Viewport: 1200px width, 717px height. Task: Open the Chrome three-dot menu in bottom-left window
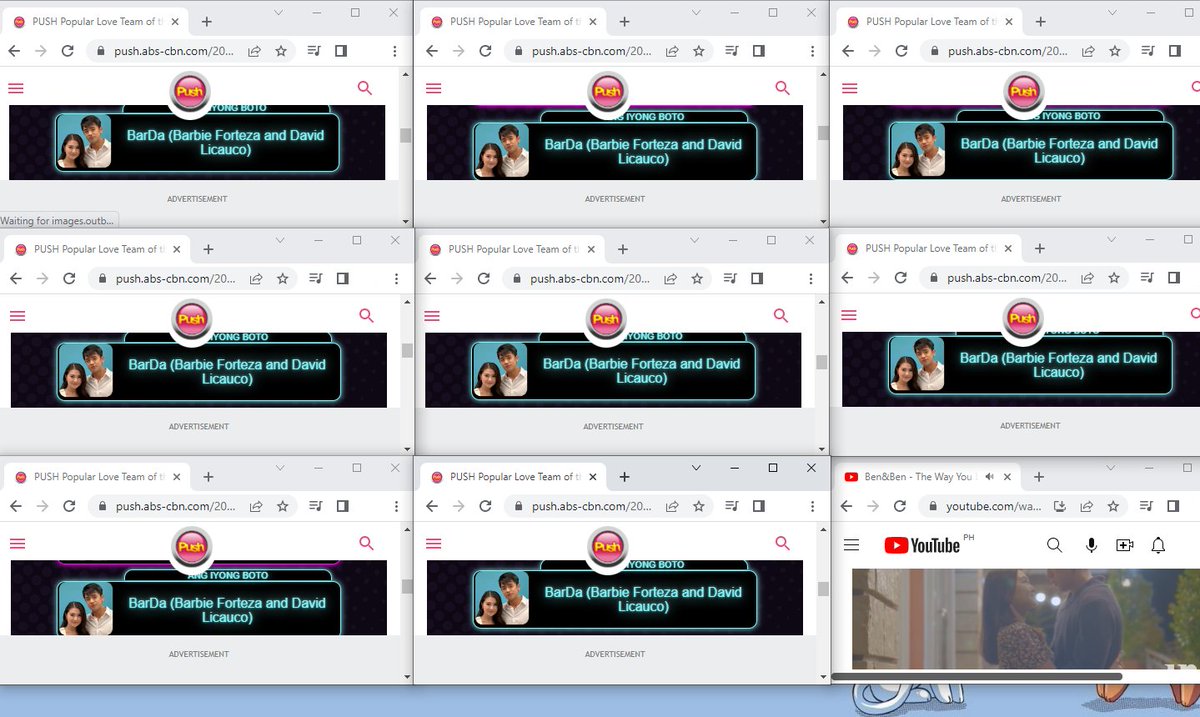397,507
